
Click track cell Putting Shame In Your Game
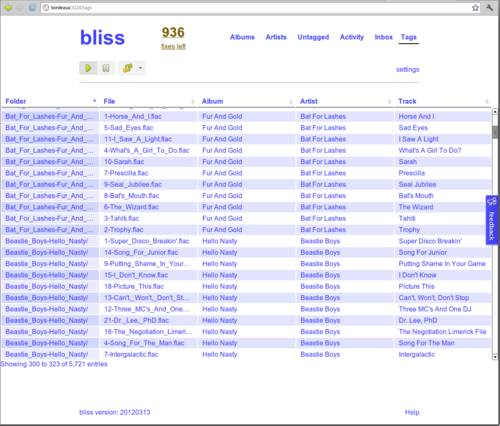443,264
